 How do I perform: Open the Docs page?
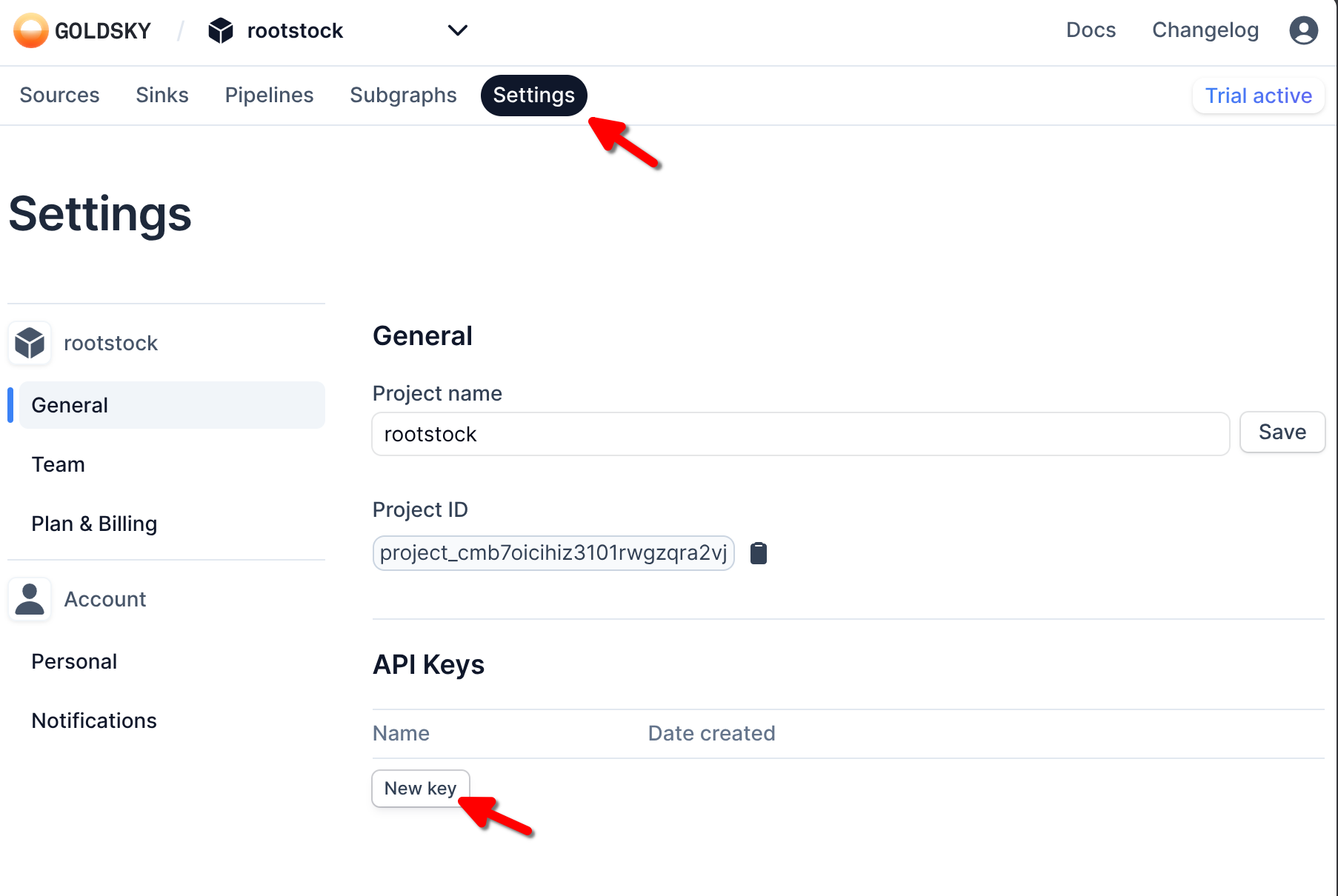tap(1091, 30)
